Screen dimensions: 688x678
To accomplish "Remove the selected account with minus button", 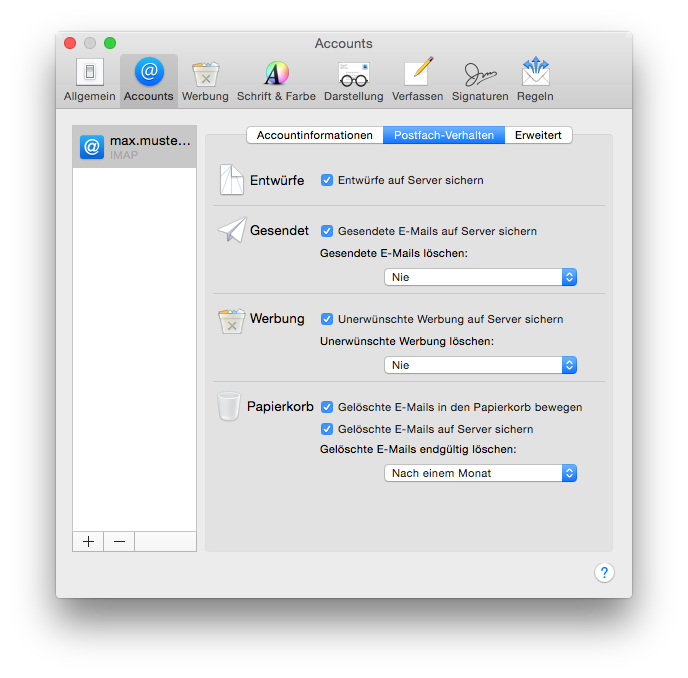I will [x=119, y=542].
